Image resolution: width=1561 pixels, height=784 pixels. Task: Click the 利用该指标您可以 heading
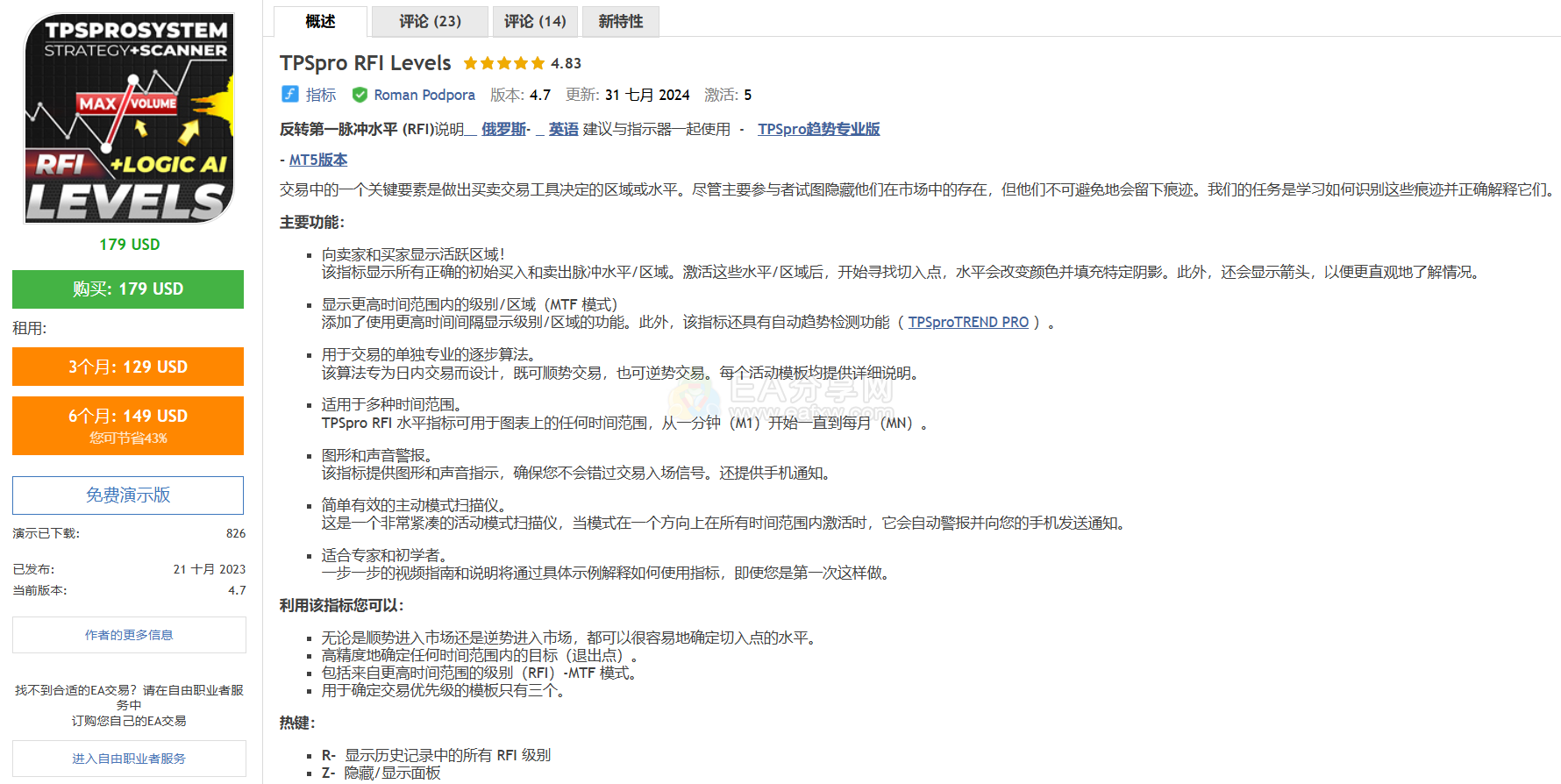[342, 605]
